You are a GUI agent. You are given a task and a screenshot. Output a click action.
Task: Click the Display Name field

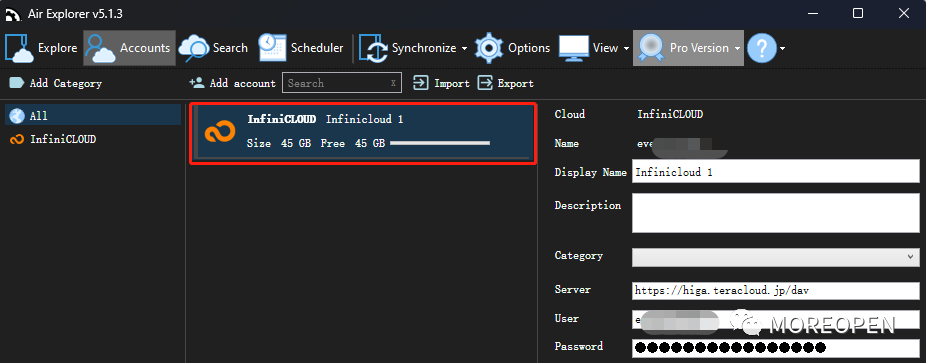point(775,172)
